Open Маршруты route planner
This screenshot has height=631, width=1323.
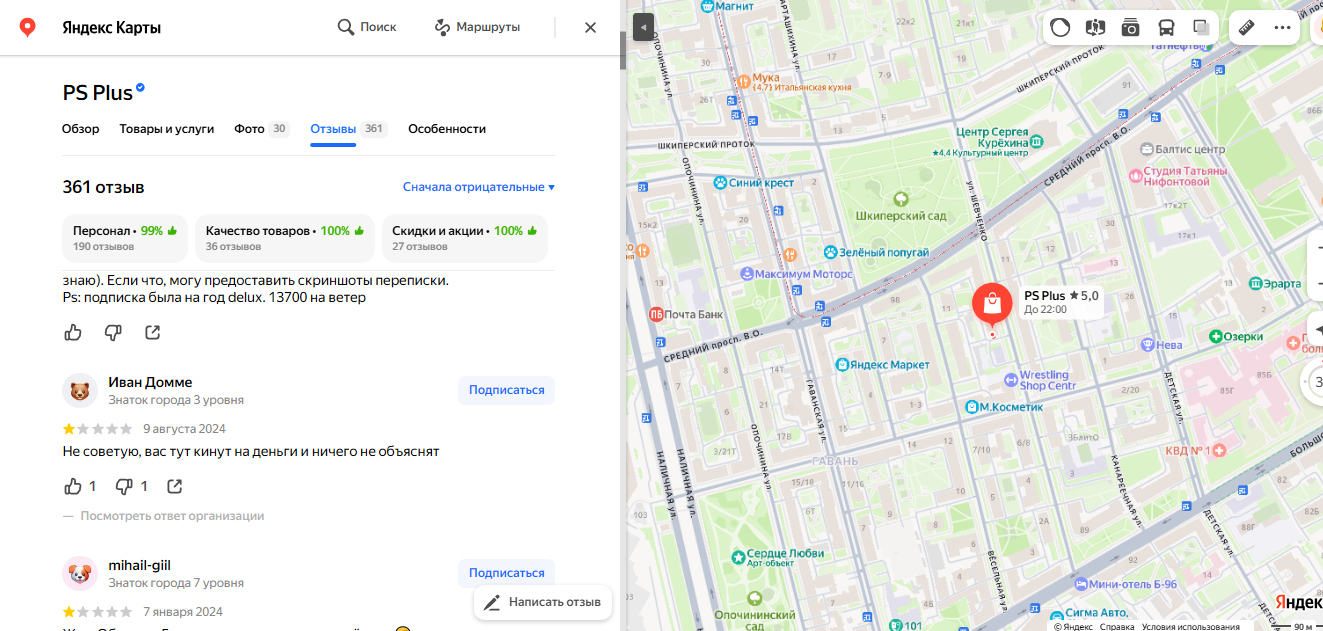tap(477, 27)
